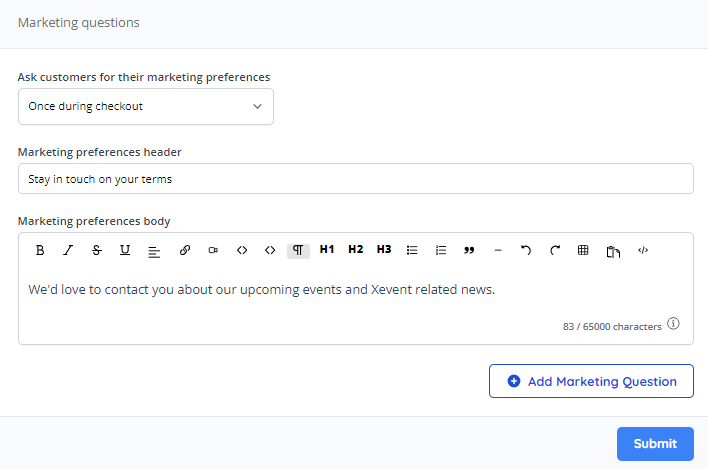Apply Heading 1 style

pyautogui.click(x=327, y=250)
